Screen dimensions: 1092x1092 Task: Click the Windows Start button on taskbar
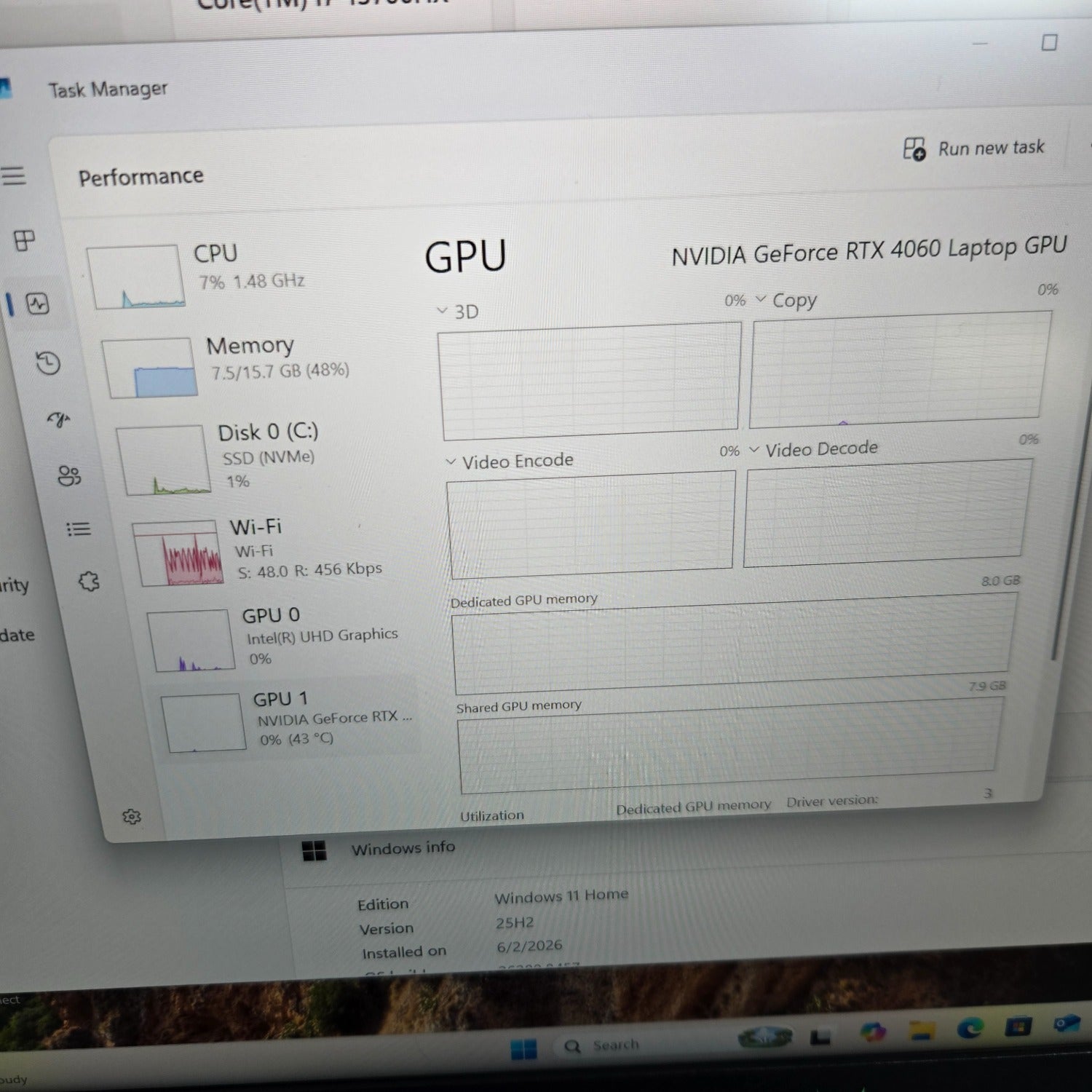(524, 1049)
